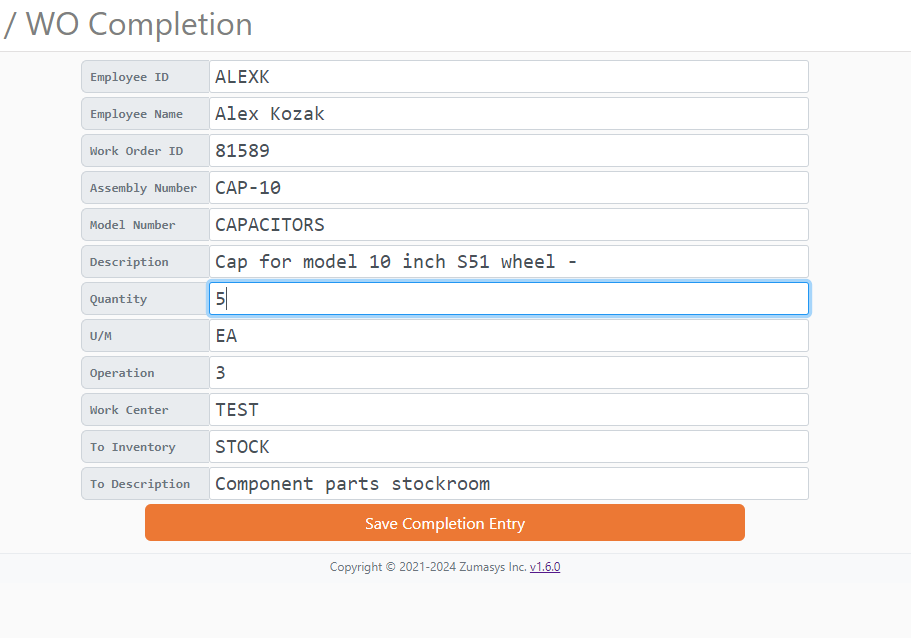Image resolution: width=911 pixels, height=638 pixels.
Task: Click the Zumasys copyright text
Action: click(420, 566)
